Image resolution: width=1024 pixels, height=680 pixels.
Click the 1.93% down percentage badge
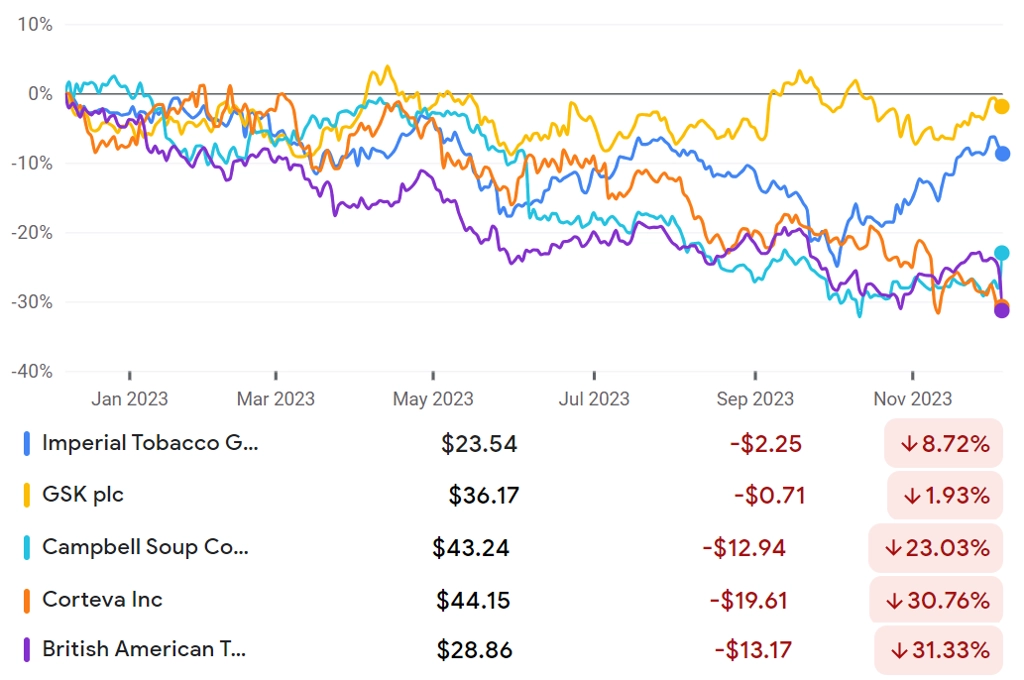945,495
